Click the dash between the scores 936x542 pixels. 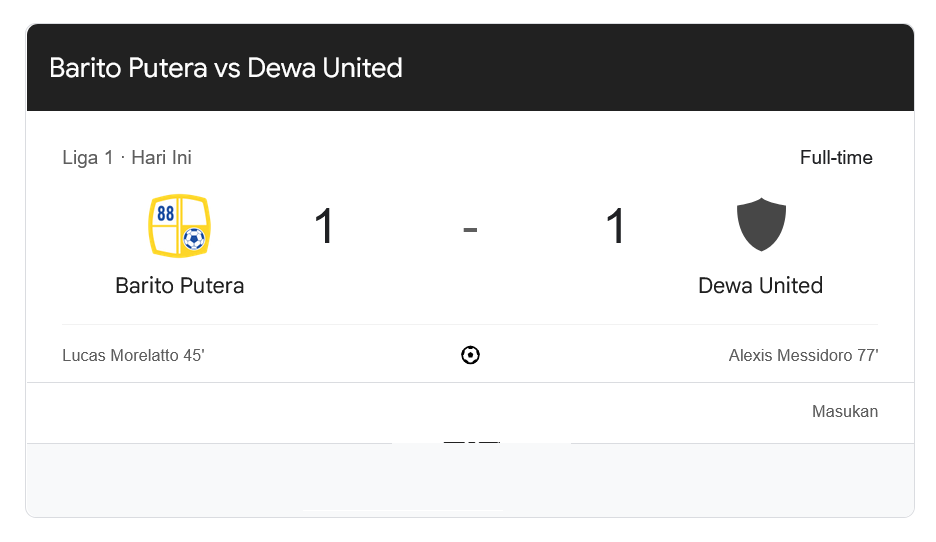pos(470,229)
